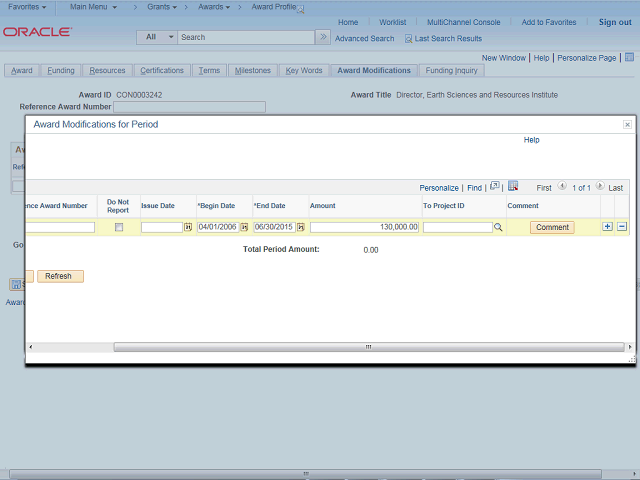Switch to the Key Words tab

coord(304,71)
